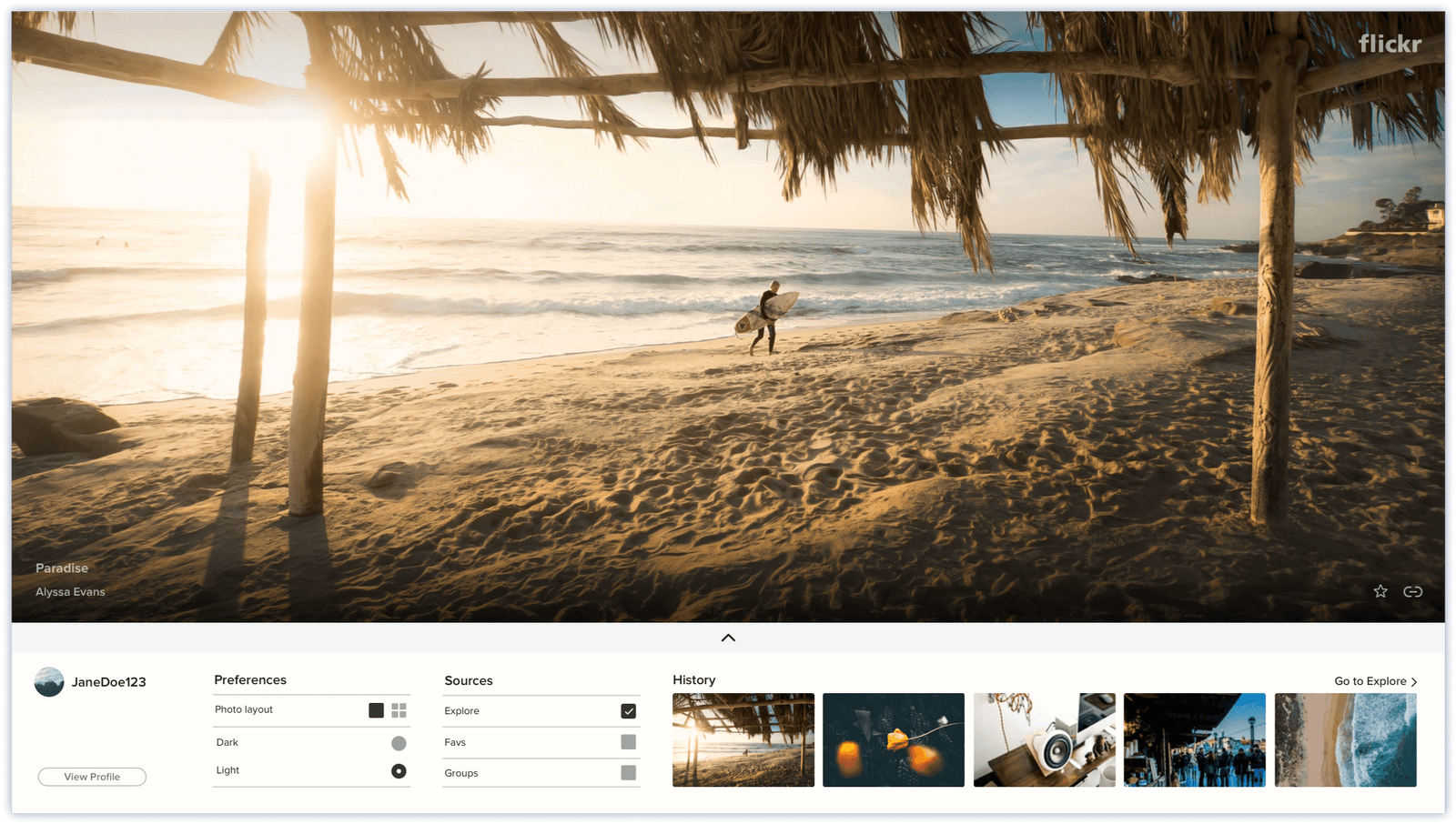The width and height of the screenshot is (1456, 824).
Task: Choose the Light theme radio button
Action: [399, 770]
